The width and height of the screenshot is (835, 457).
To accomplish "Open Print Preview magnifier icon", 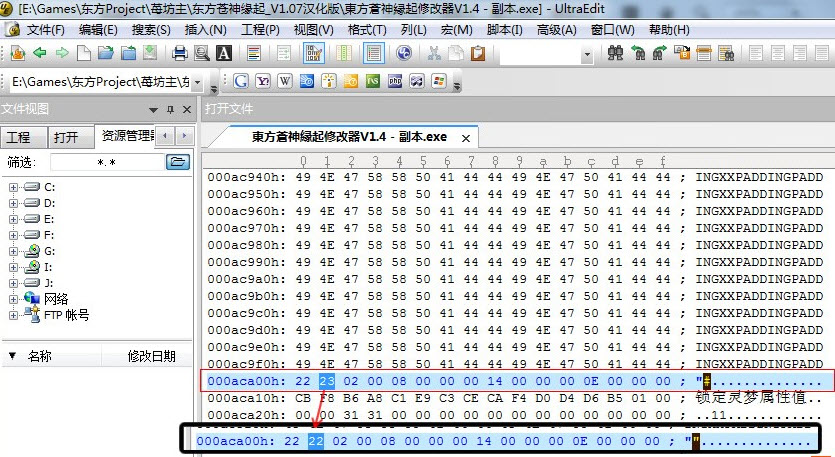I will [202, 53].
